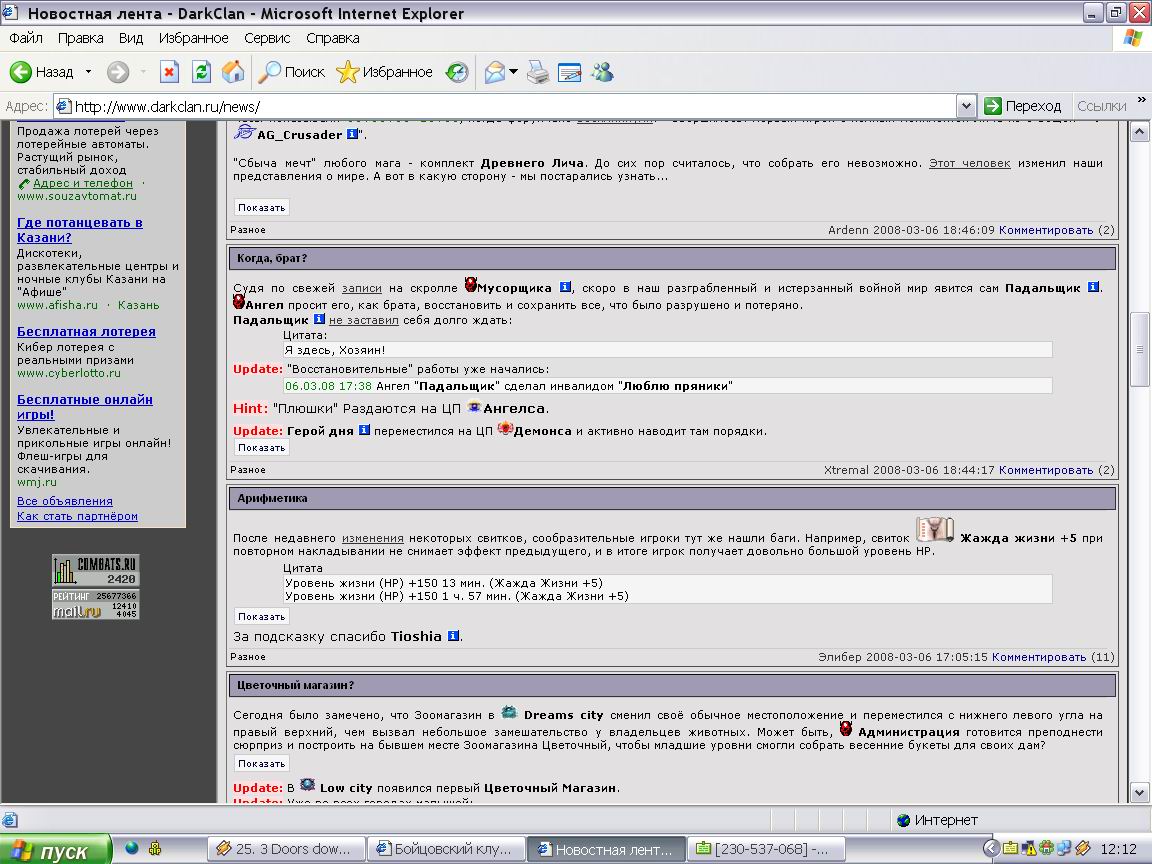Click the Жажда жизни scroll icon
The width and height of the screenshot is (1152, 864).
point(935,530)
